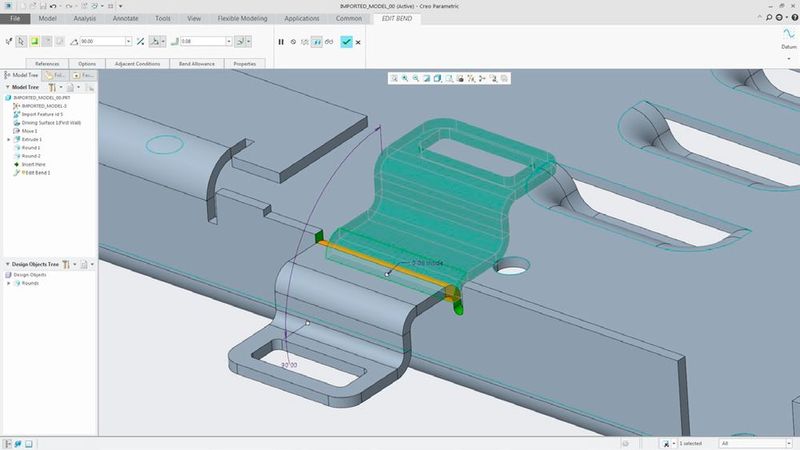Viewport: 800px width, 450px height.
Task: Toggle the Spin Center icon
Action: [x=482, y=78]
